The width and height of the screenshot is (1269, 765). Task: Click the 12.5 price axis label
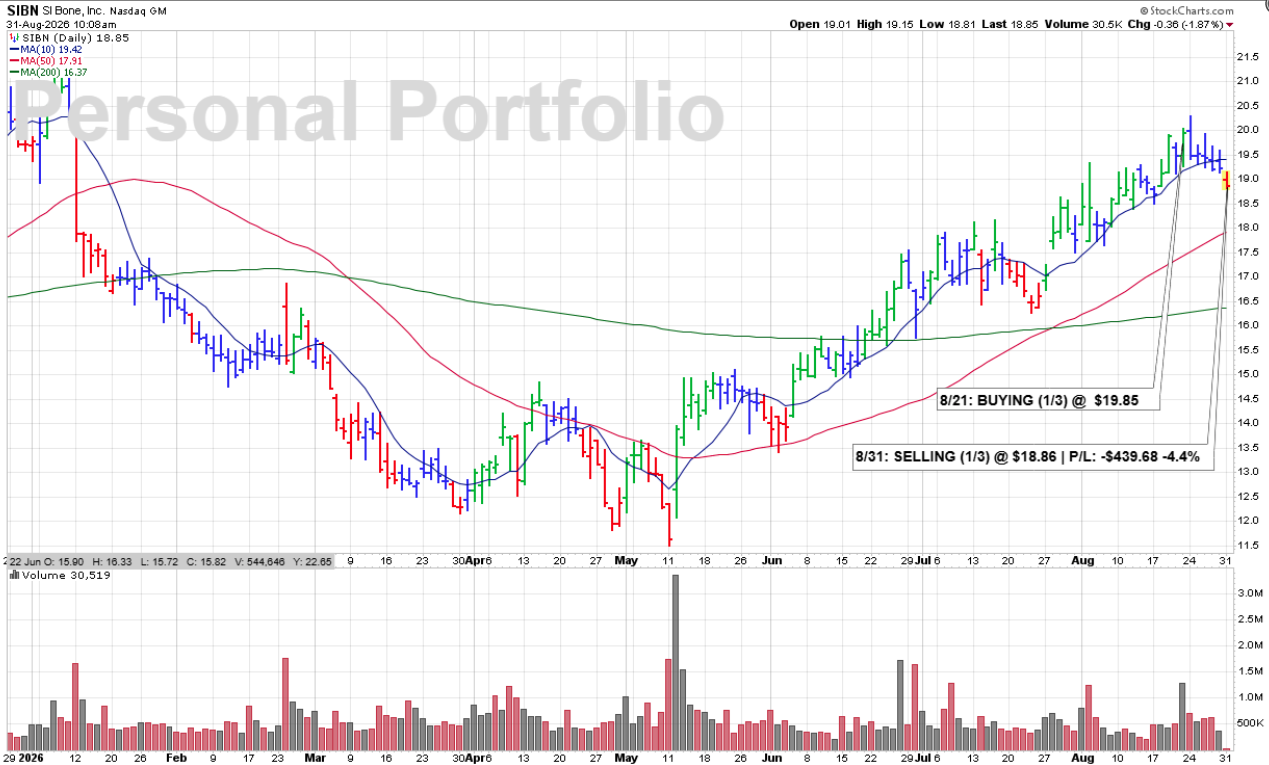point(1249,496)
